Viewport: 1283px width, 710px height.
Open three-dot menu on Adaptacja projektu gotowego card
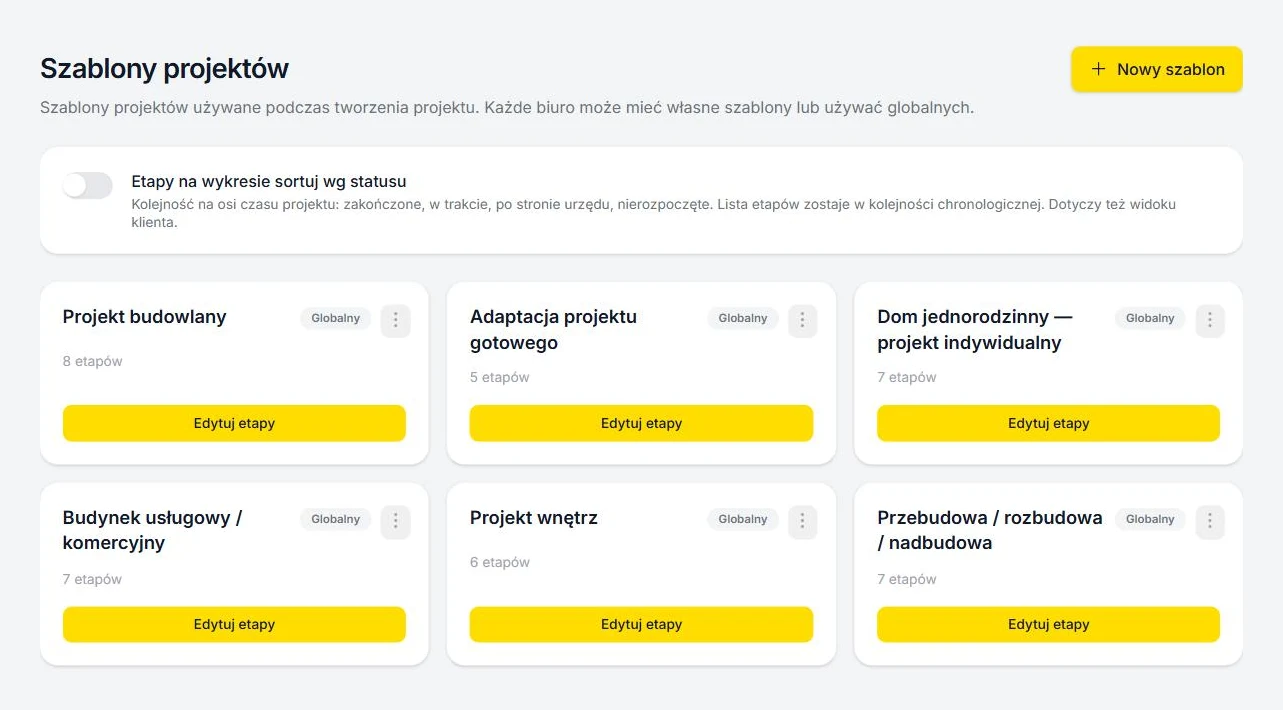tap(802, 320)
